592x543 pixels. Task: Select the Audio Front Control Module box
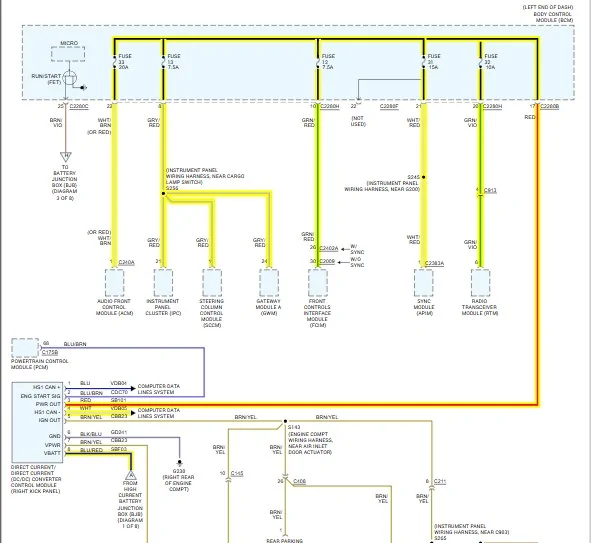tap(114, 282)
